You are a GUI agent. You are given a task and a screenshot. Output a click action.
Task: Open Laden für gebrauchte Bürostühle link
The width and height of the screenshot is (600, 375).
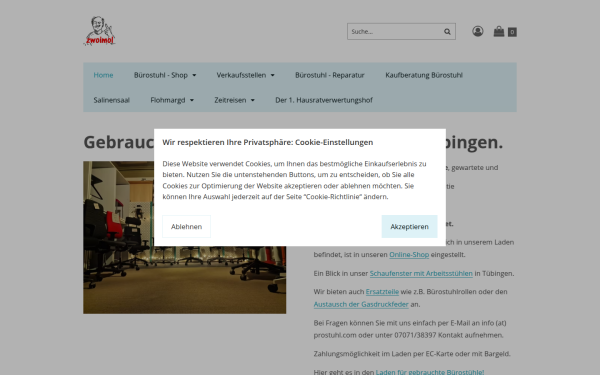click(430, 372)
